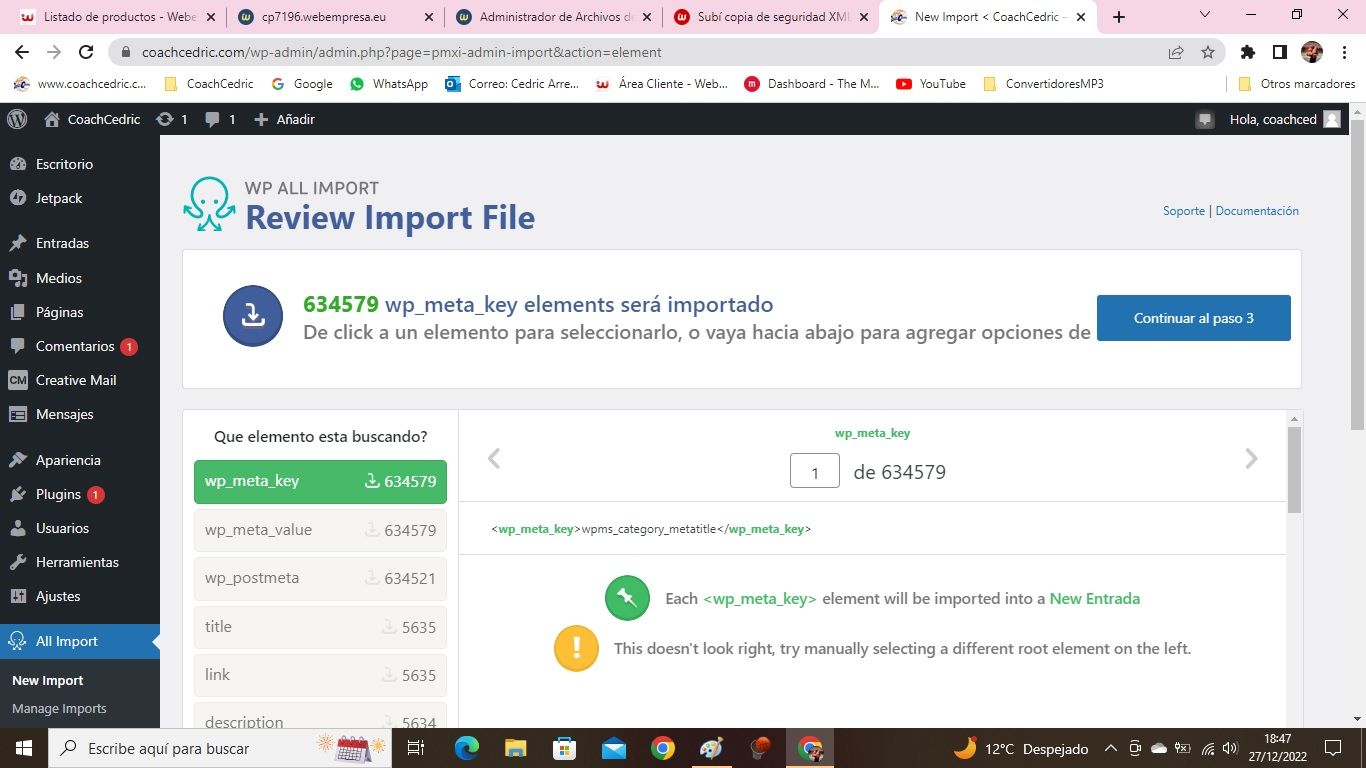Open WhatsApp bookmark
Viewport: 1366px width, 768px height.
(389, 84)
